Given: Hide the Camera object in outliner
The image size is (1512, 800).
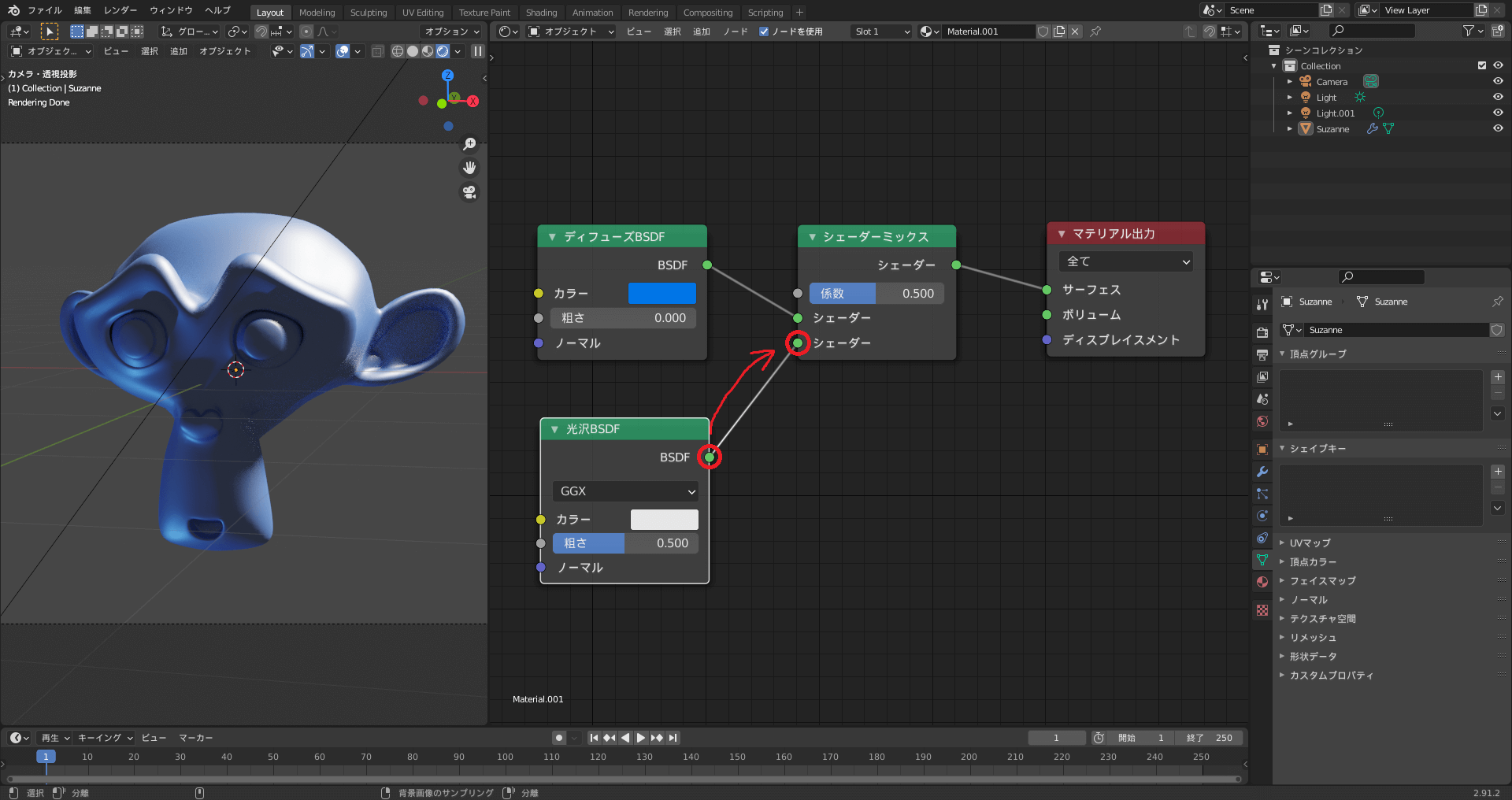Looking at the screenshot, I should pyautogui.click(x=1498, y=81).
